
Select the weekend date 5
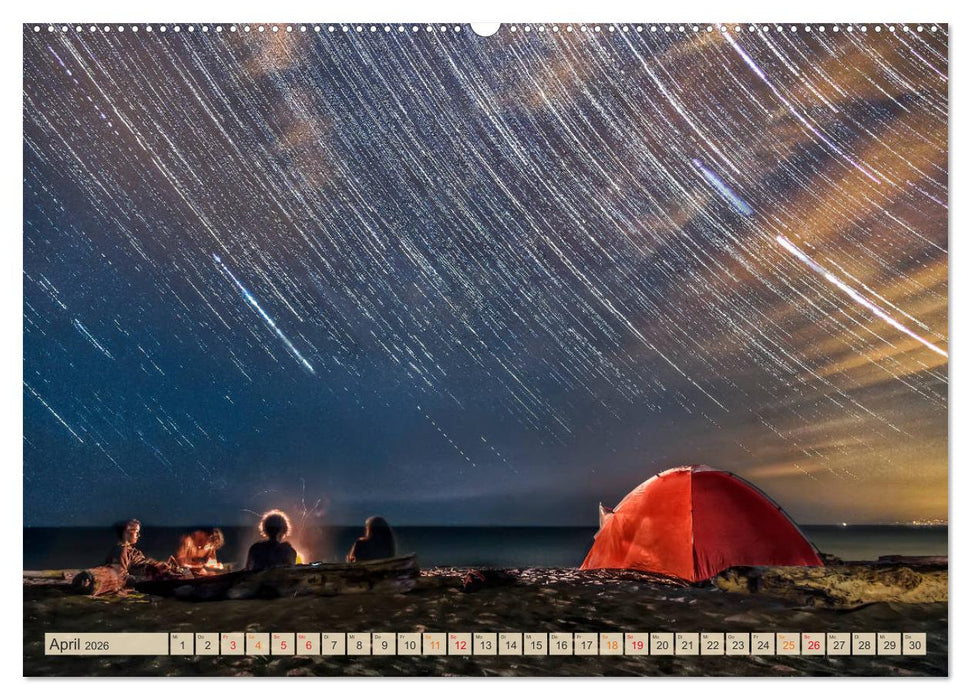pyautogui.click(x=285, y=644)
